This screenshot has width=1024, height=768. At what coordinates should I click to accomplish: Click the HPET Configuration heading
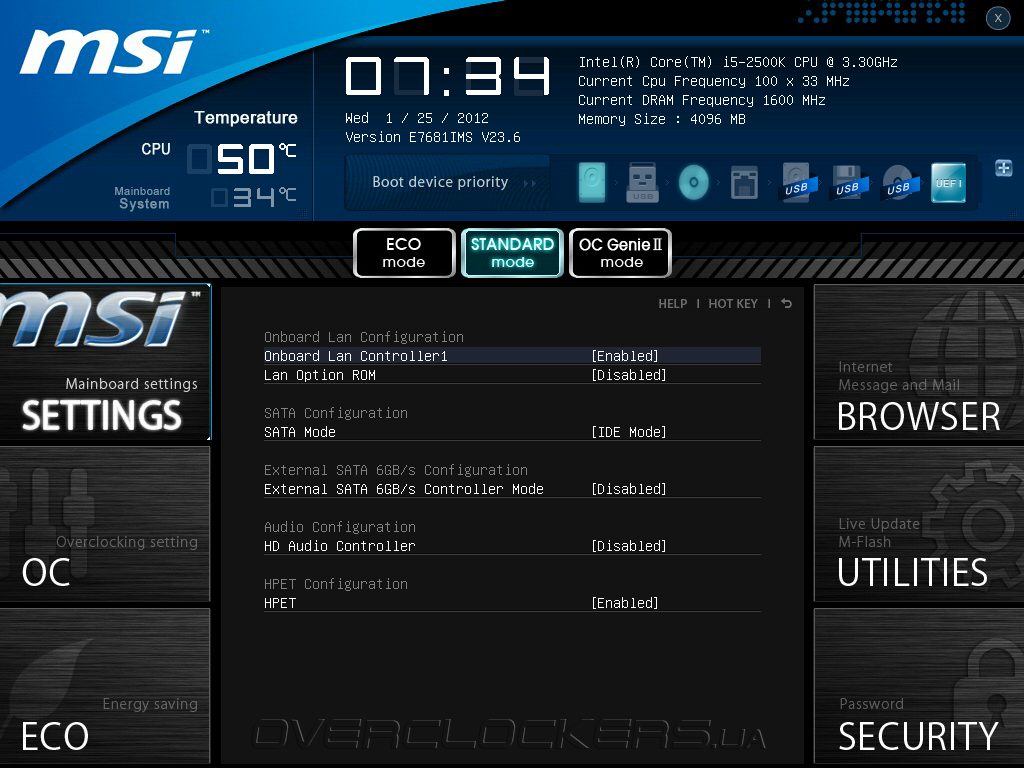pos(336,583)
